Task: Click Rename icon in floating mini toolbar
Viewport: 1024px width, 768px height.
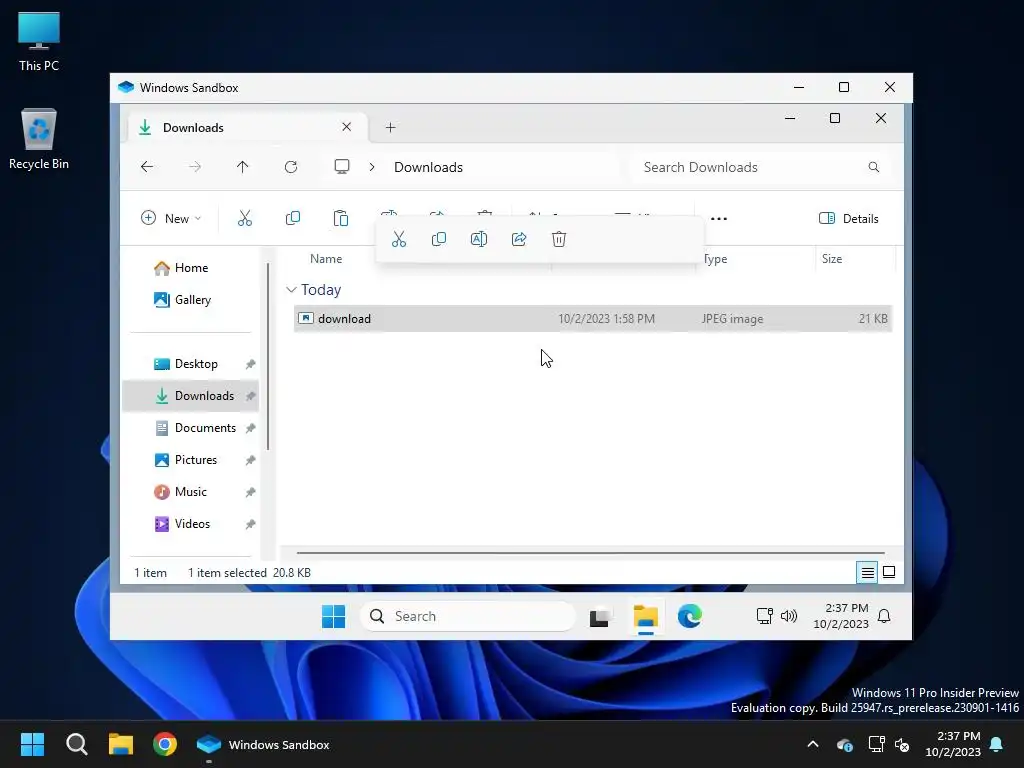Action: coord(479,239)
